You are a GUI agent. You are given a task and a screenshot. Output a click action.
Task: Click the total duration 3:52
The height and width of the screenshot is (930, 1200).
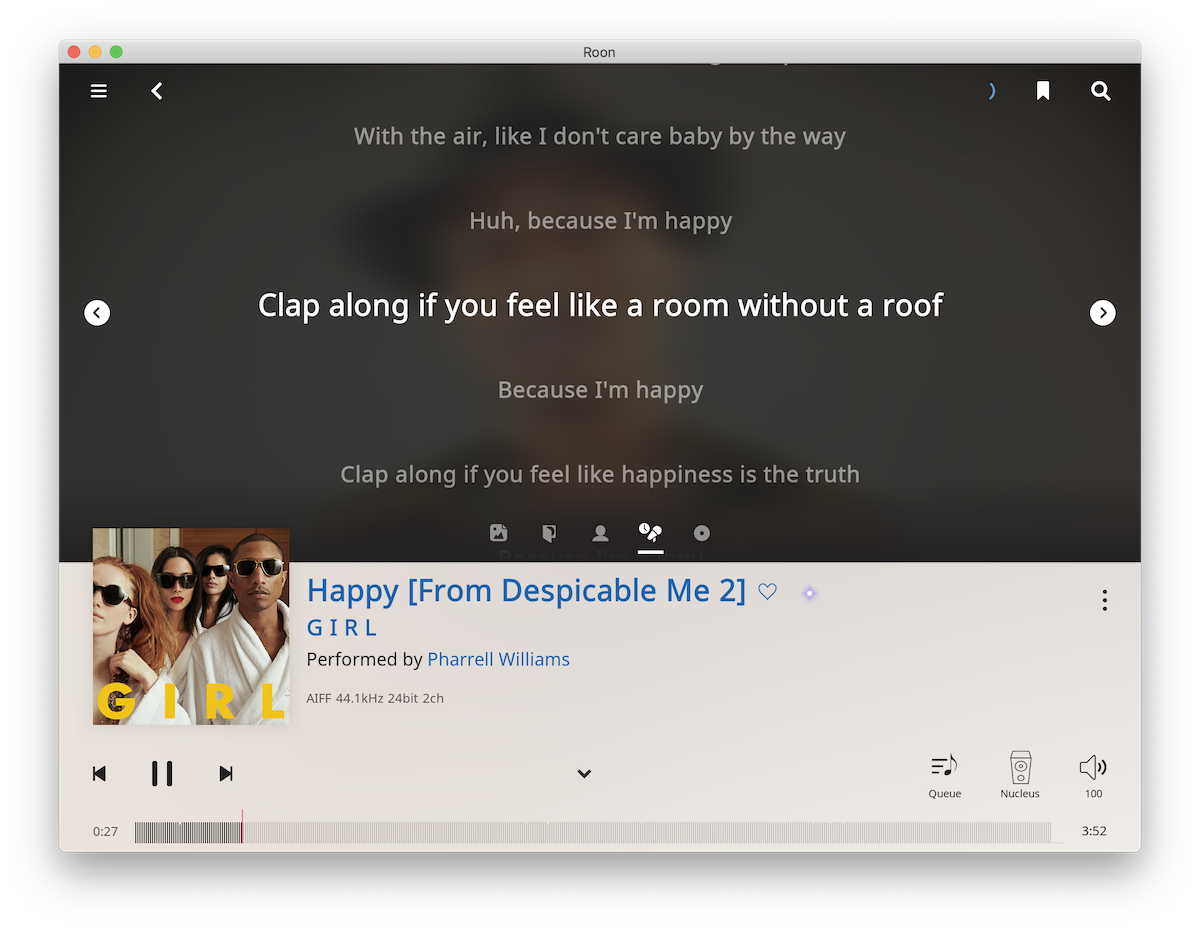(x=1094, y=831)
